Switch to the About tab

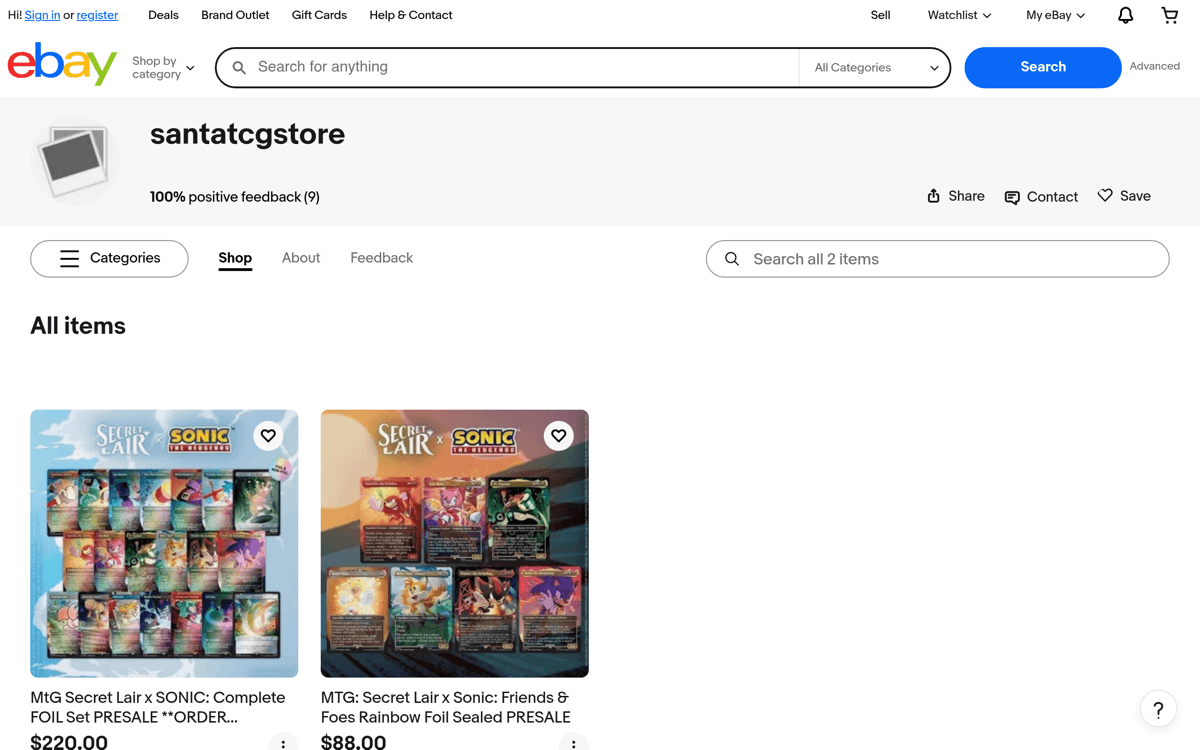[301, 258]
